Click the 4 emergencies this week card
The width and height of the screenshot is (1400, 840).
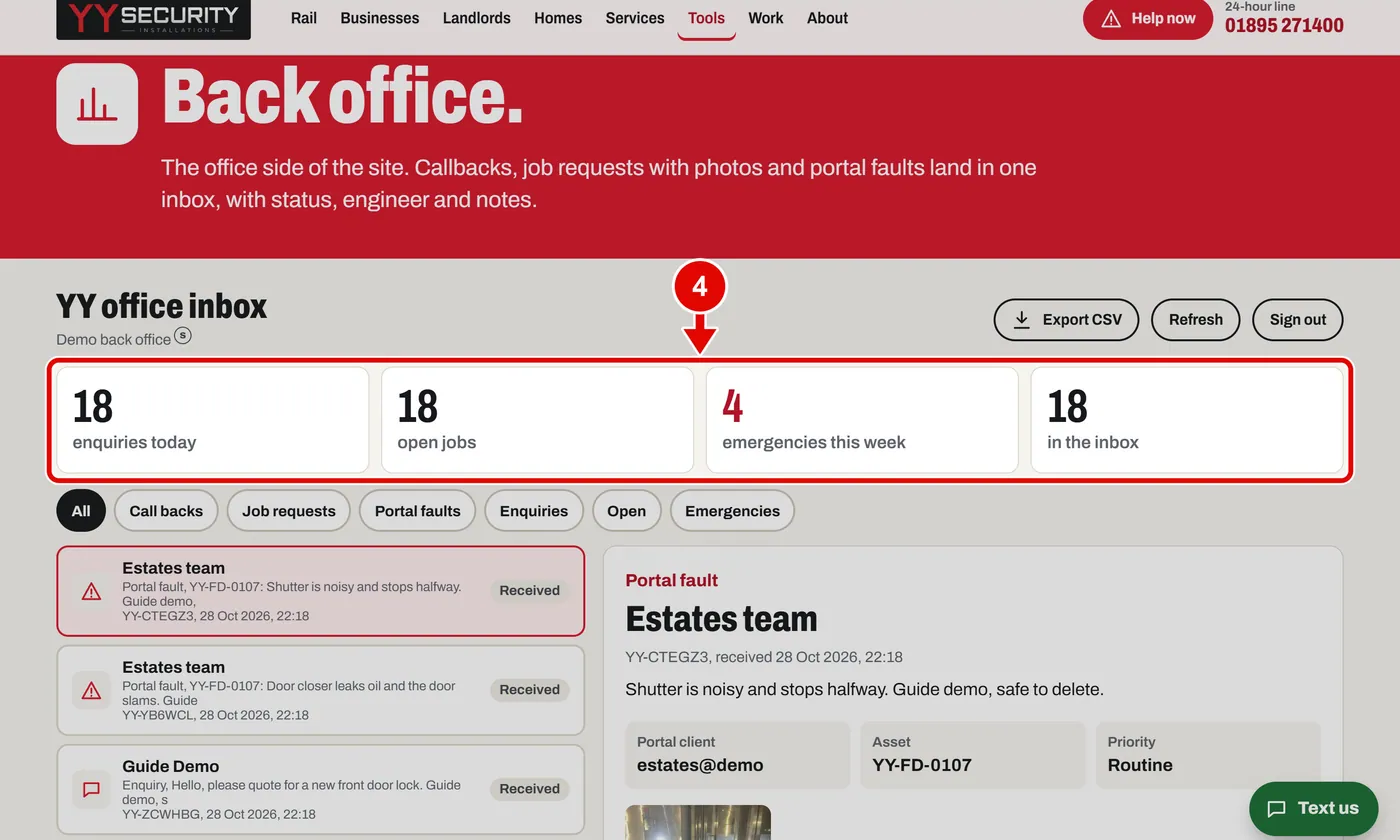[862, 420]
